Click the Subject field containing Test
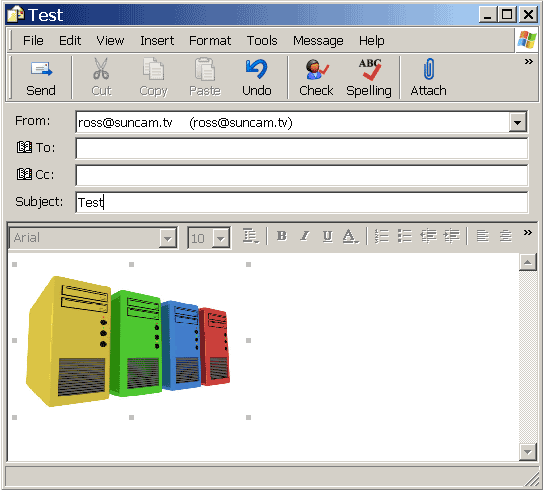543x490 pixels. click(x=302, y=202)
